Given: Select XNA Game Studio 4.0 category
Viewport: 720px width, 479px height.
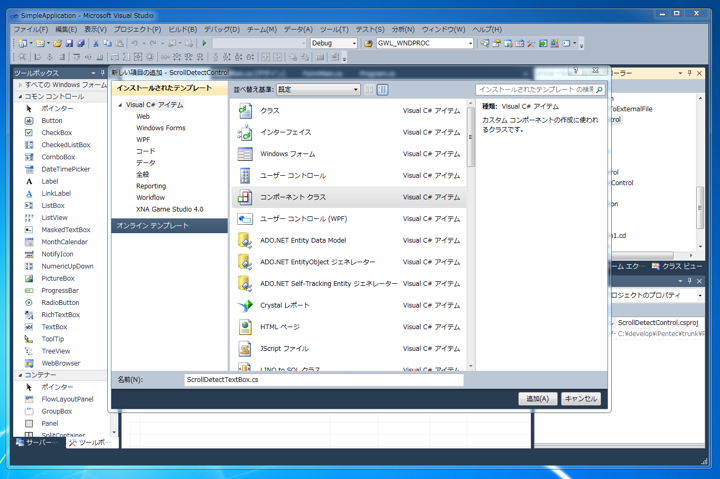Looking at the screenshot, I should coord(169,209).
